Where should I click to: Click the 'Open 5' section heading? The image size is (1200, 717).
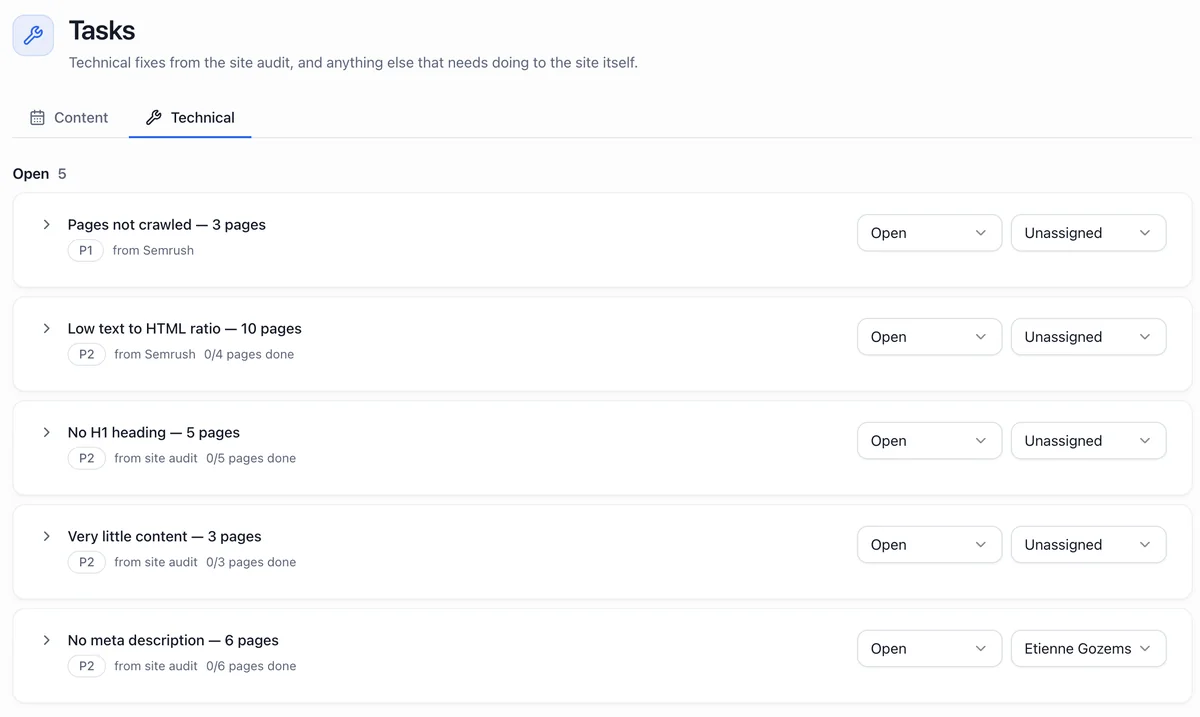tap(40, 174)
